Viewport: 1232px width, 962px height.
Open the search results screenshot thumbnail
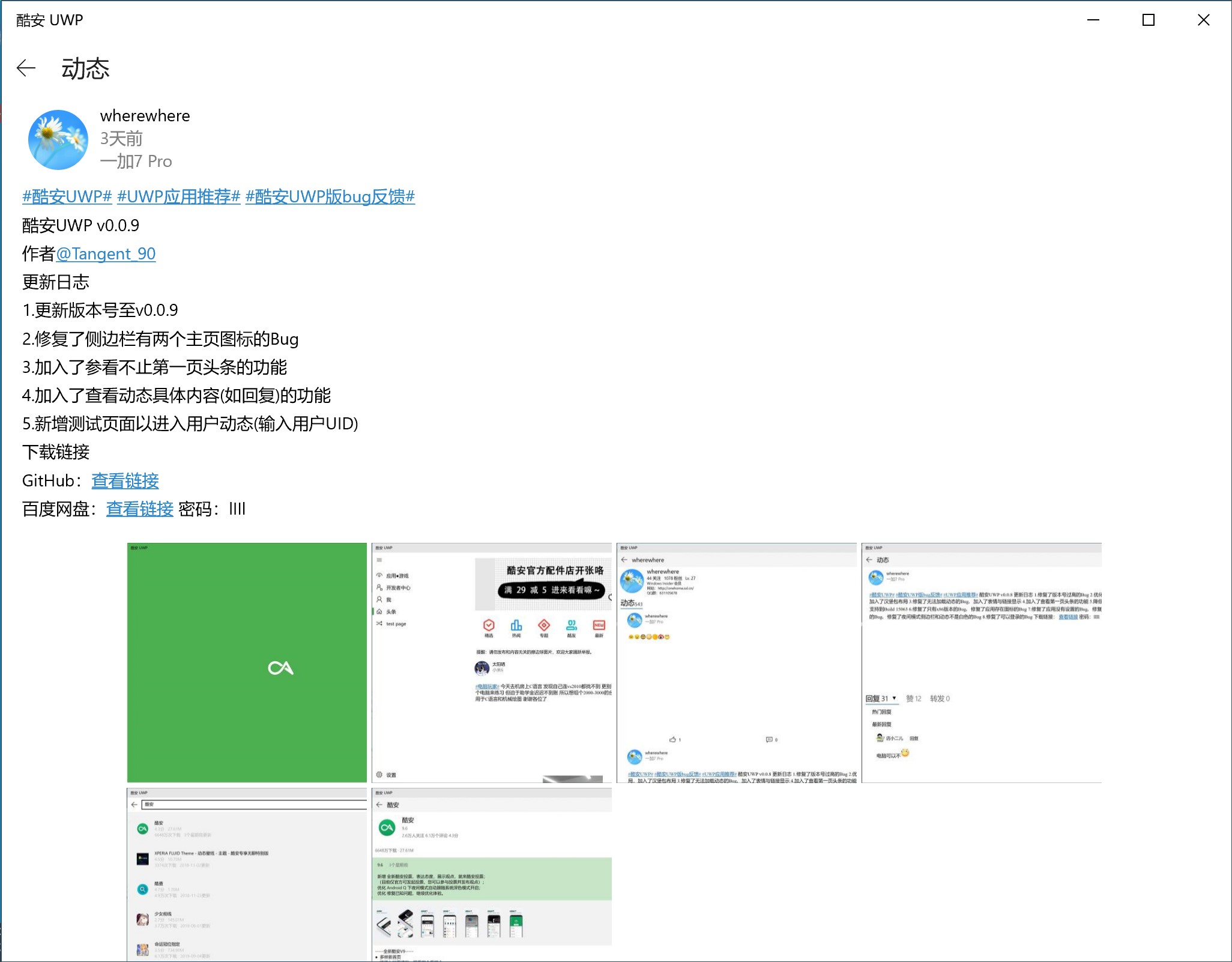pos(247,874)
